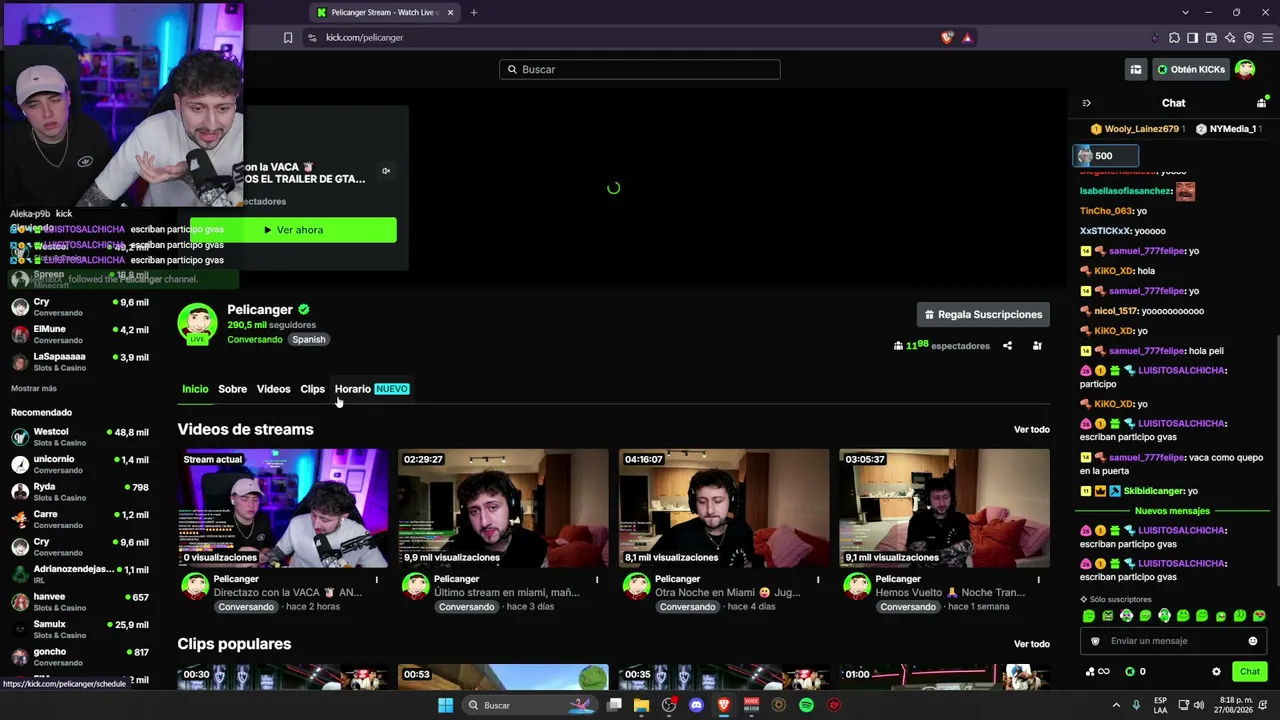Select the Pelicanger Stream browser tab
Screen dimensions: 1280x720
coord(384,12)
